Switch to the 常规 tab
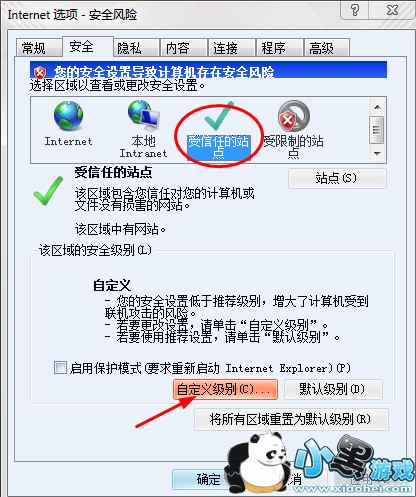 pos(33,48)
